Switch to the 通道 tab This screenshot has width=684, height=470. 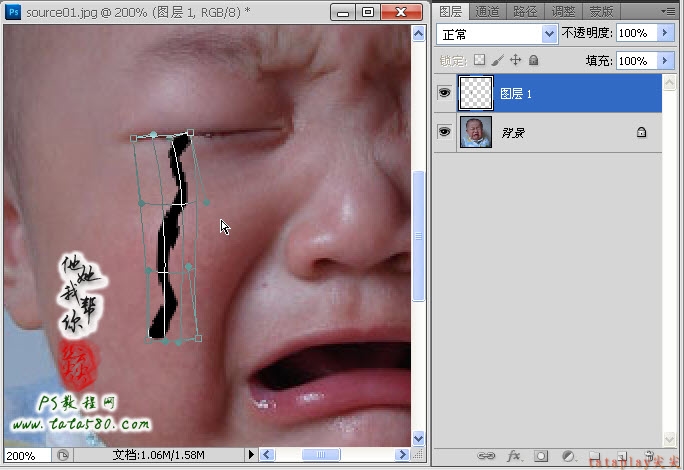click(487, 11)
